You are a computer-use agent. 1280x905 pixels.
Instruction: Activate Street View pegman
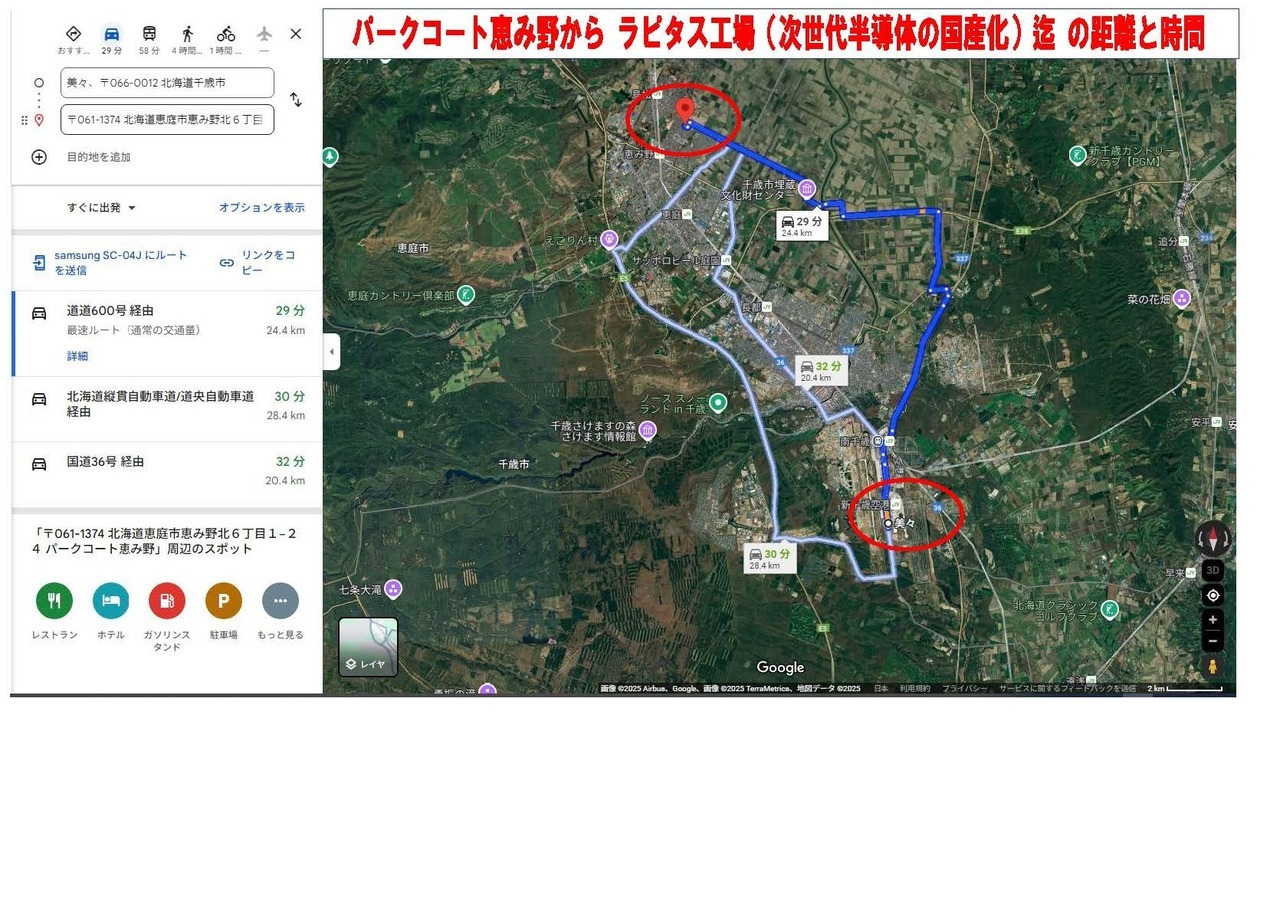tap(1213, 666)
